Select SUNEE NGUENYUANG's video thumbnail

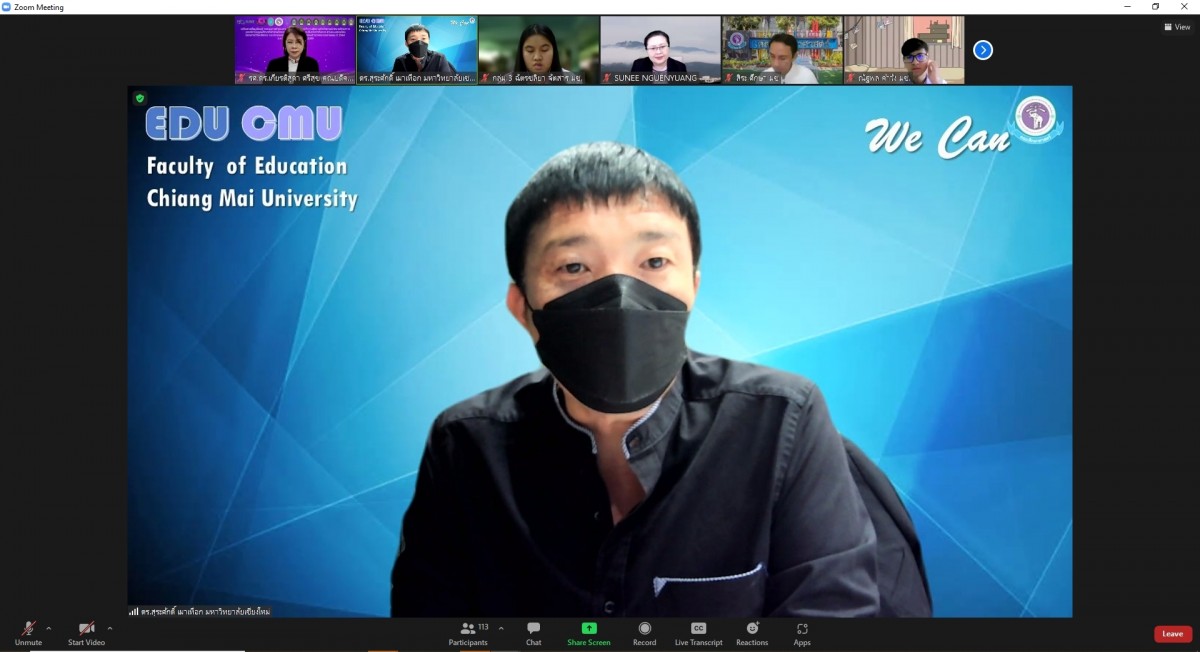tap(660, 50)
